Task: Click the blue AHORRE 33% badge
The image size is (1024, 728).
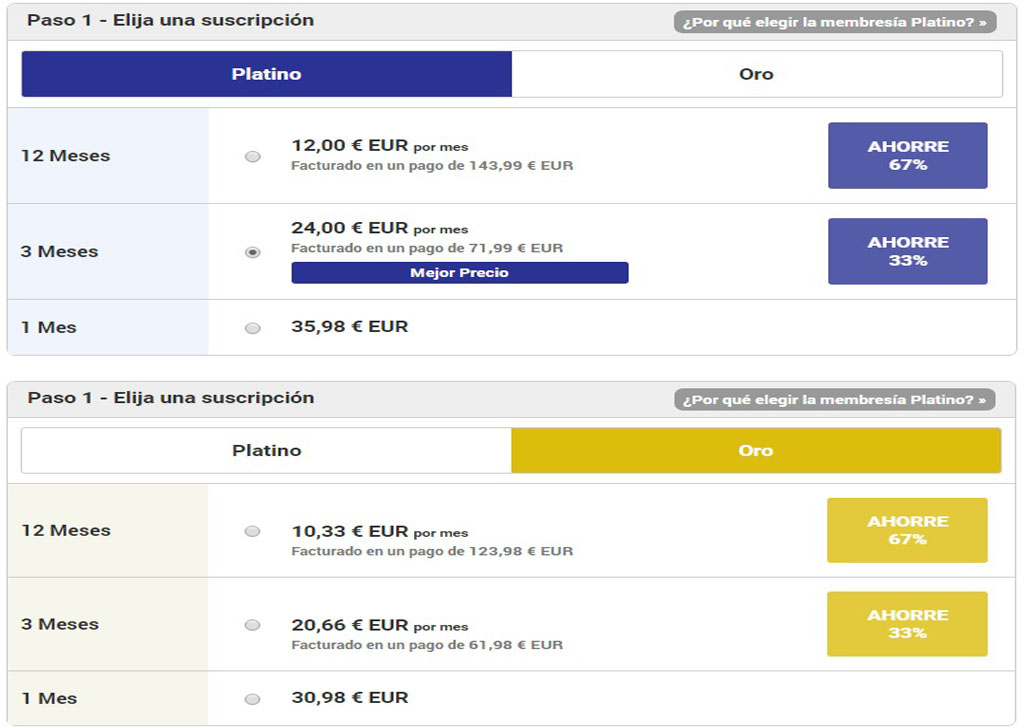Action: (908, 251)
